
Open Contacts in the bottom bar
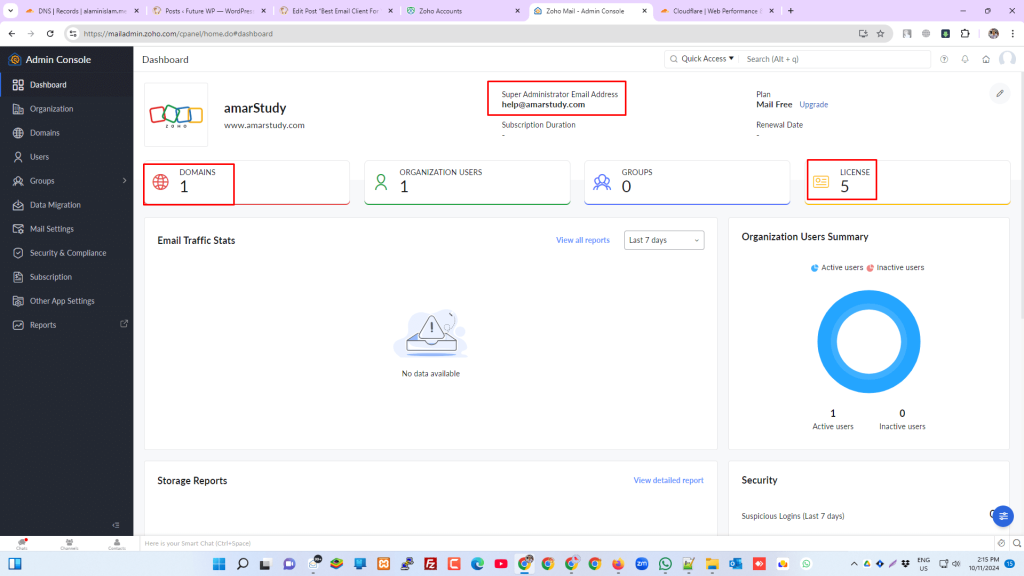[117, 544]
